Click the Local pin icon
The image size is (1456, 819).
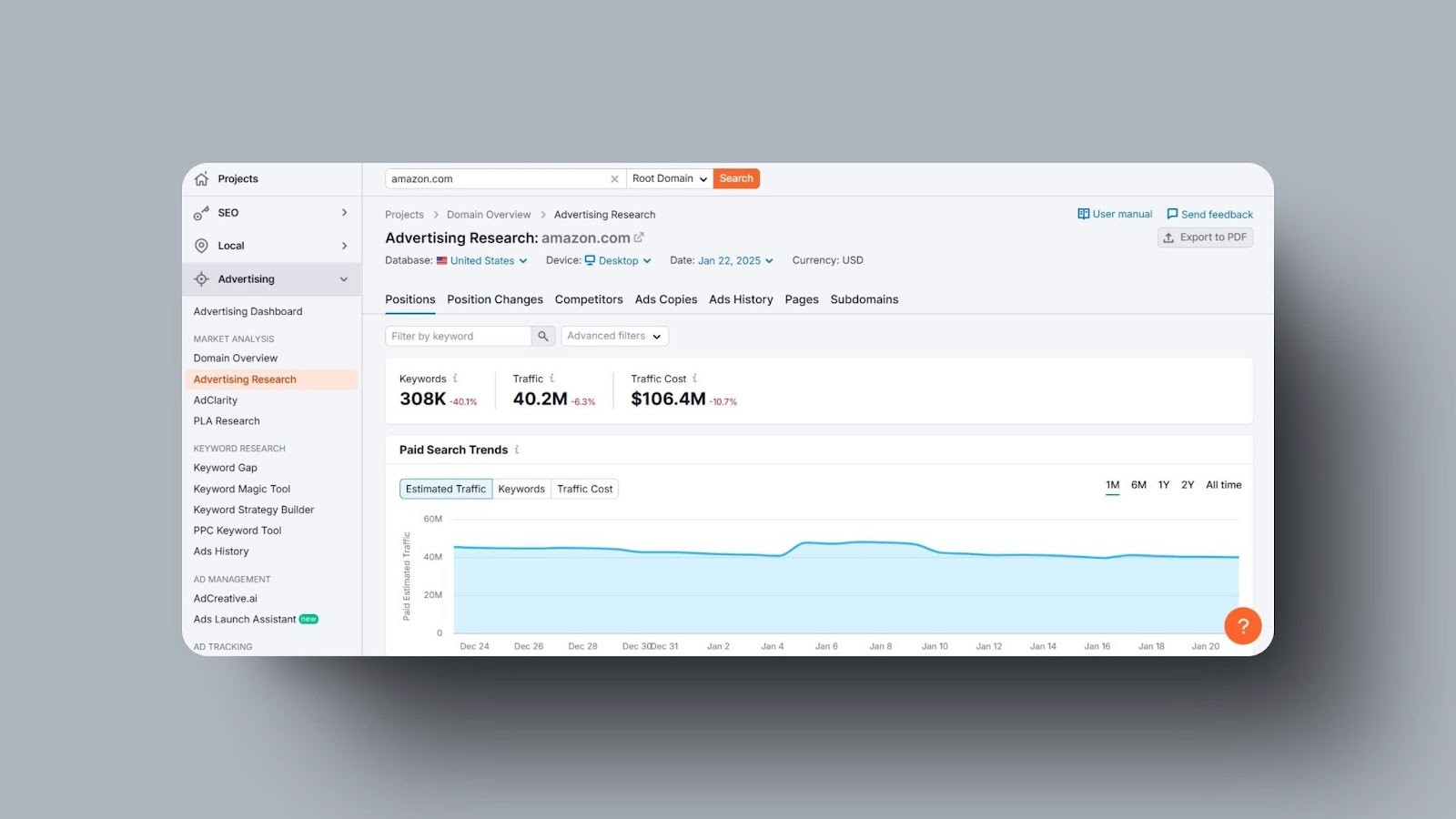201,246
